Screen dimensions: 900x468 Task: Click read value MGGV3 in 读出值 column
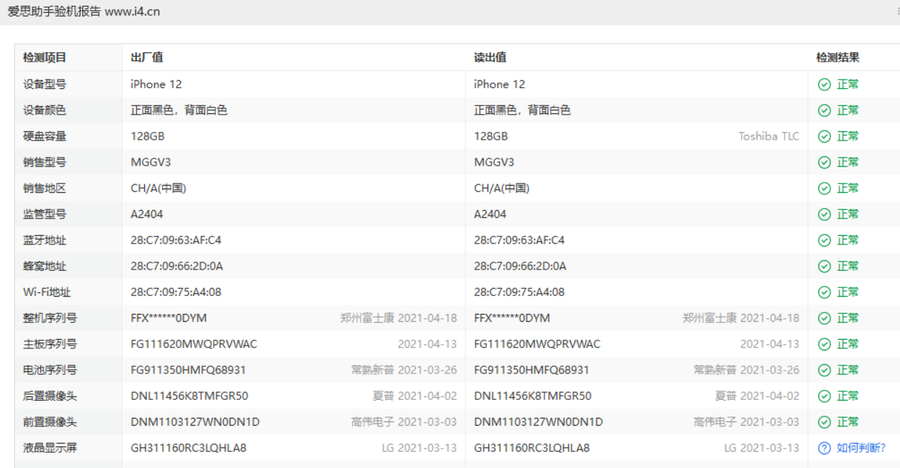(494, 163)
